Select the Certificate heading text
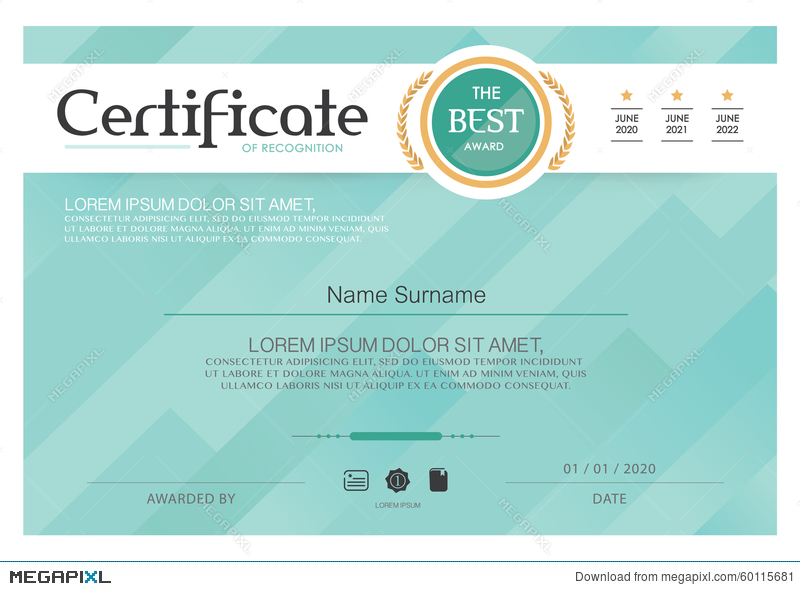 pyautogui.click(x=210, y=113)
